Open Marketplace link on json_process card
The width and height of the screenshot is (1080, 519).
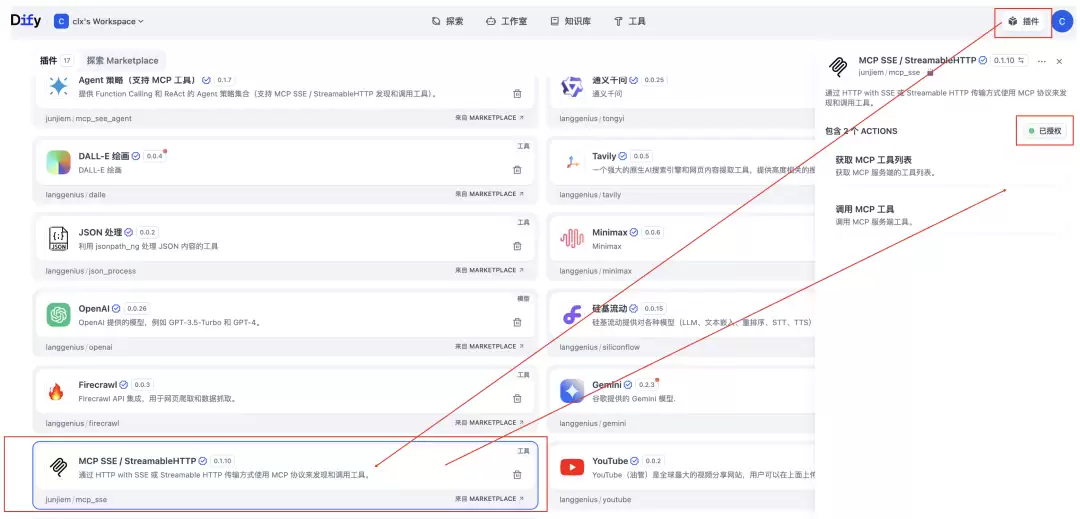489,270
